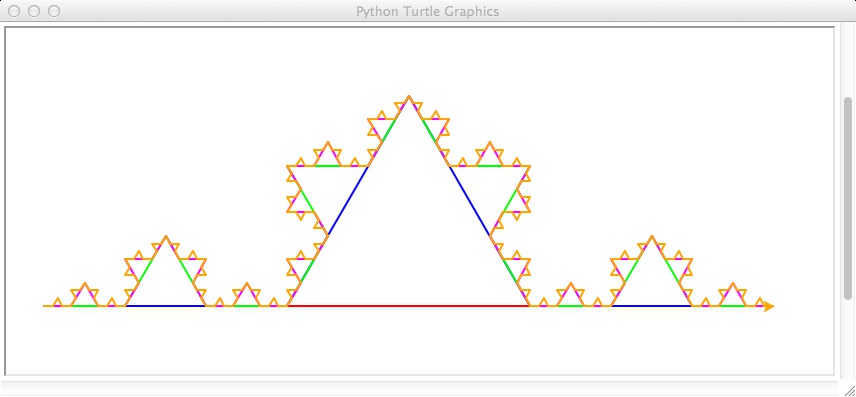Click blue left side of the large triangle

(348, 201)
